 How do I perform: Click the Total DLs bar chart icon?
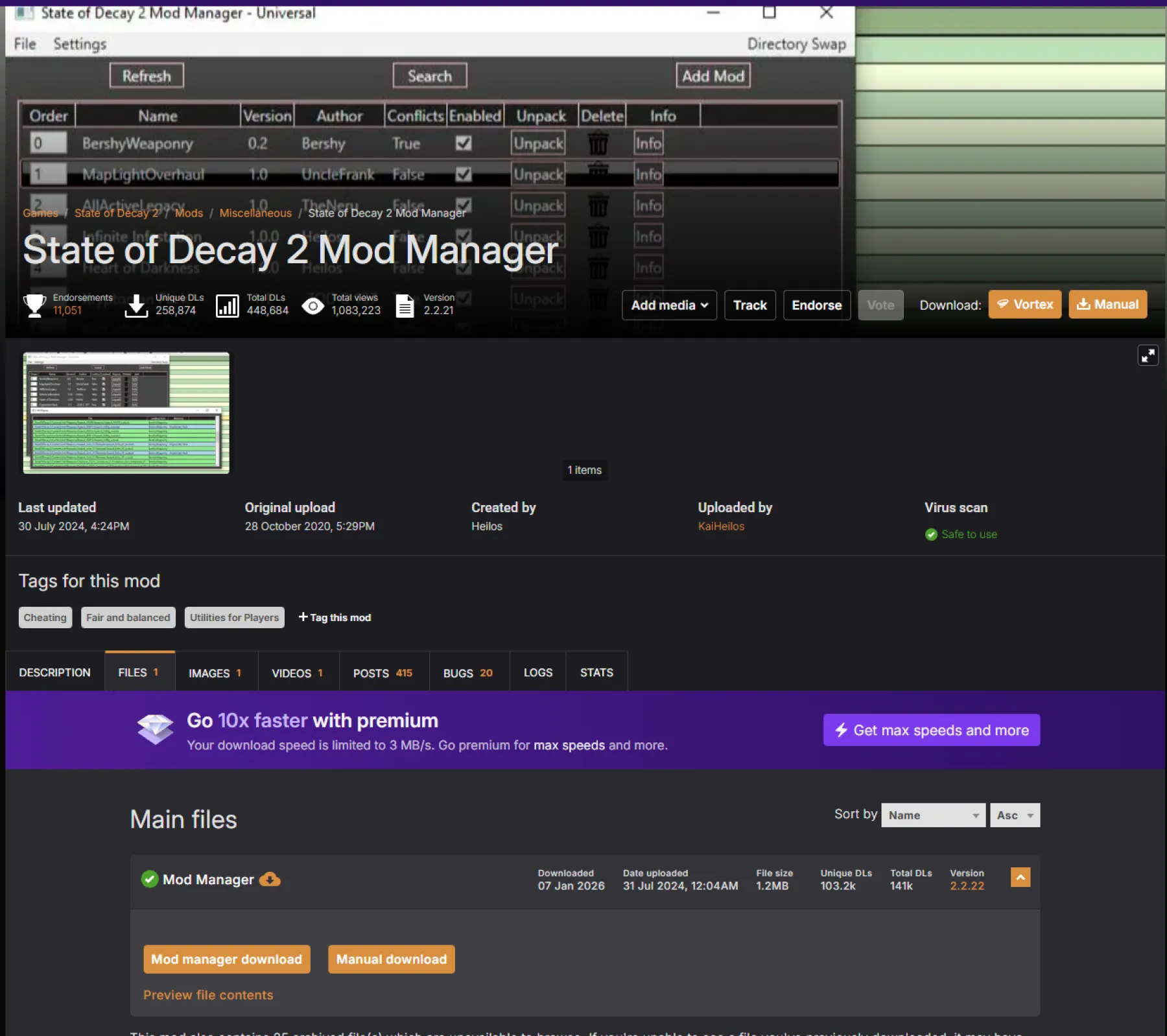point(227,305)
